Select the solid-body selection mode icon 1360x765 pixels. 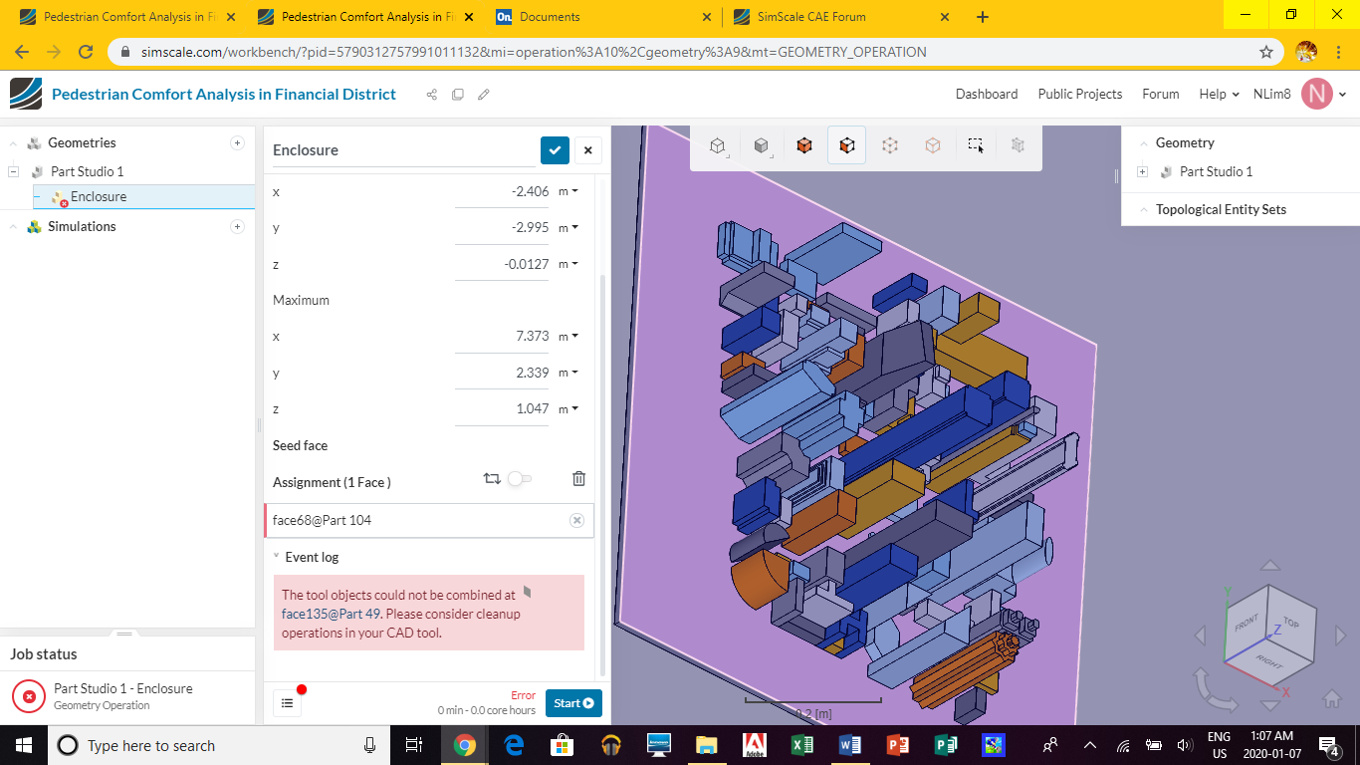pyautogui.click(x=804, y=146)
